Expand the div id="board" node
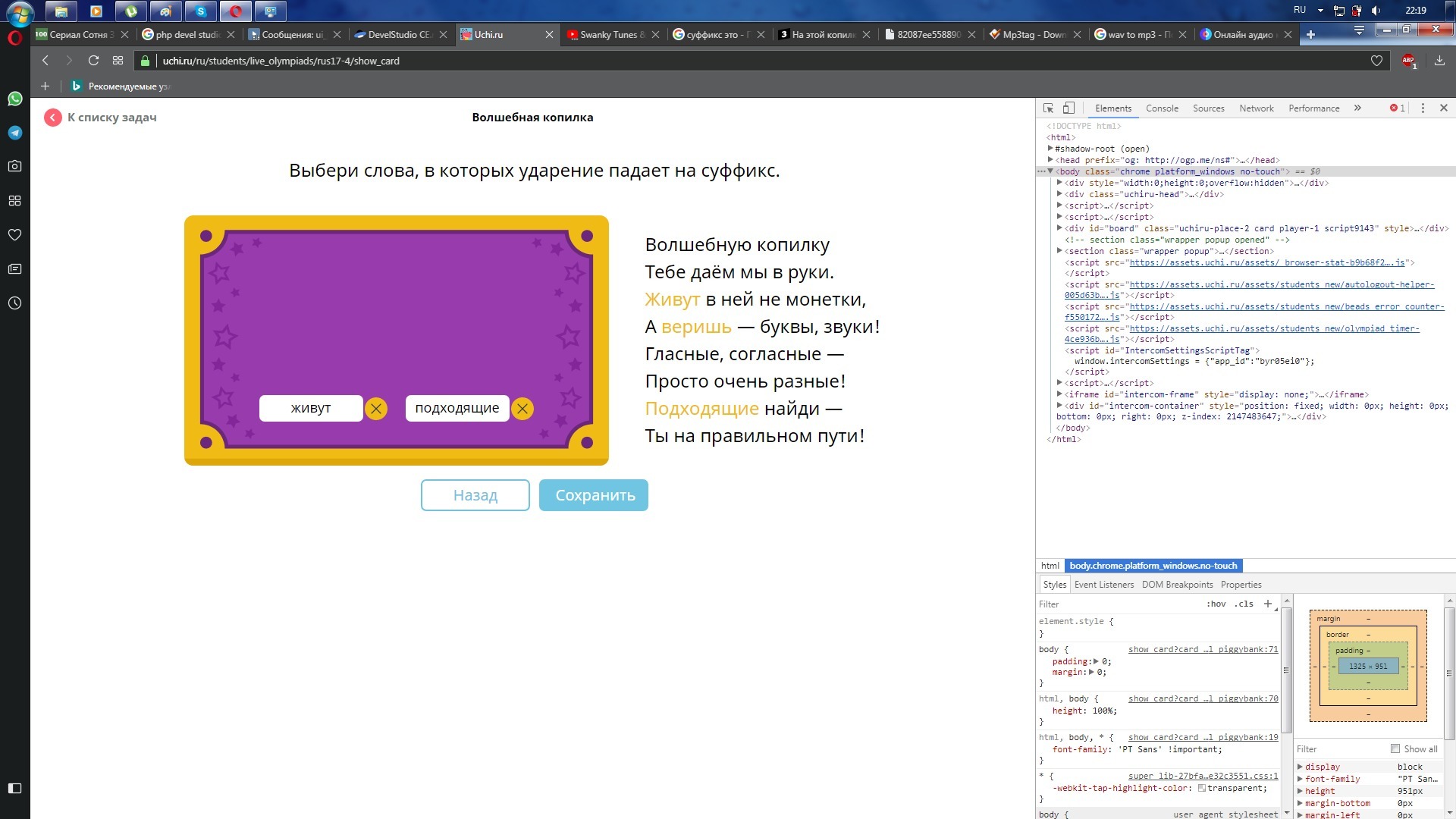This screenshot has height=819, width=1456. coord(1059,228)
